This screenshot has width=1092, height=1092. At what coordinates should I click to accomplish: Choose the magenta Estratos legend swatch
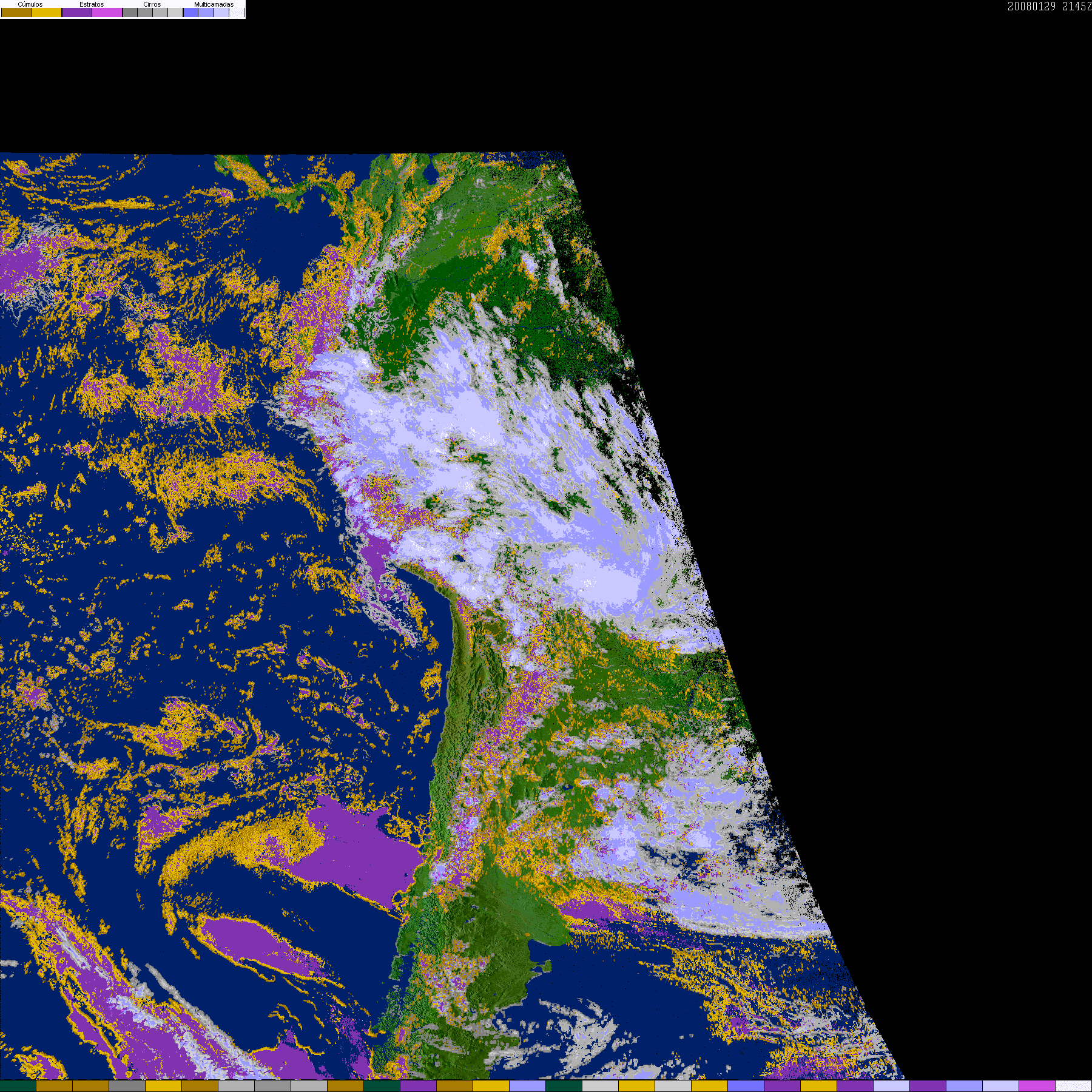click(x=107, y=12)
